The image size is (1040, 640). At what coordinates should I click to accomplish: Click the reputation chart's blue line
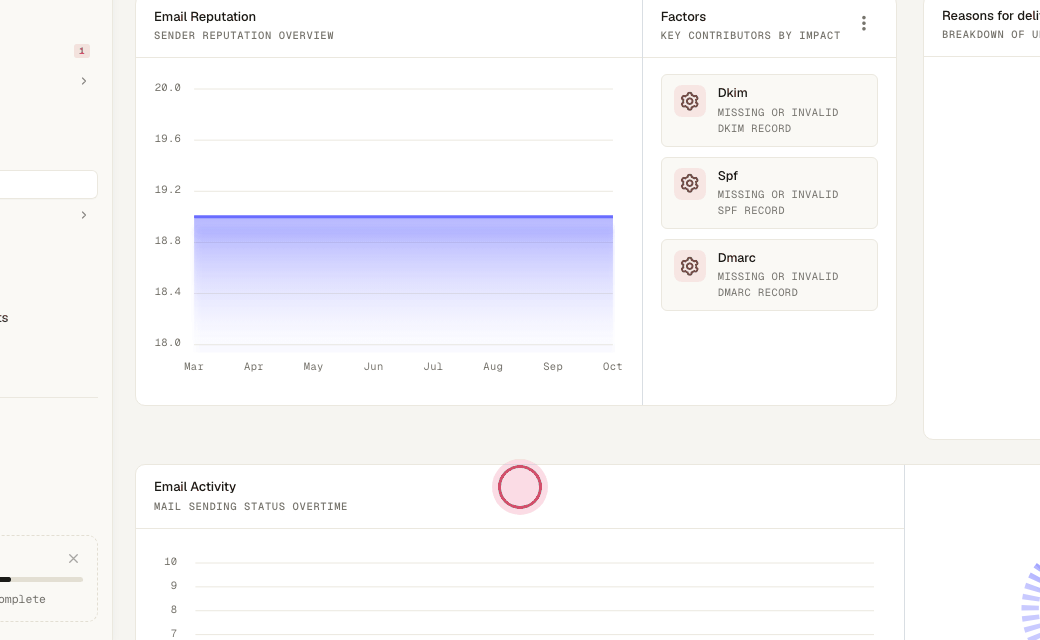pos(403,216)
